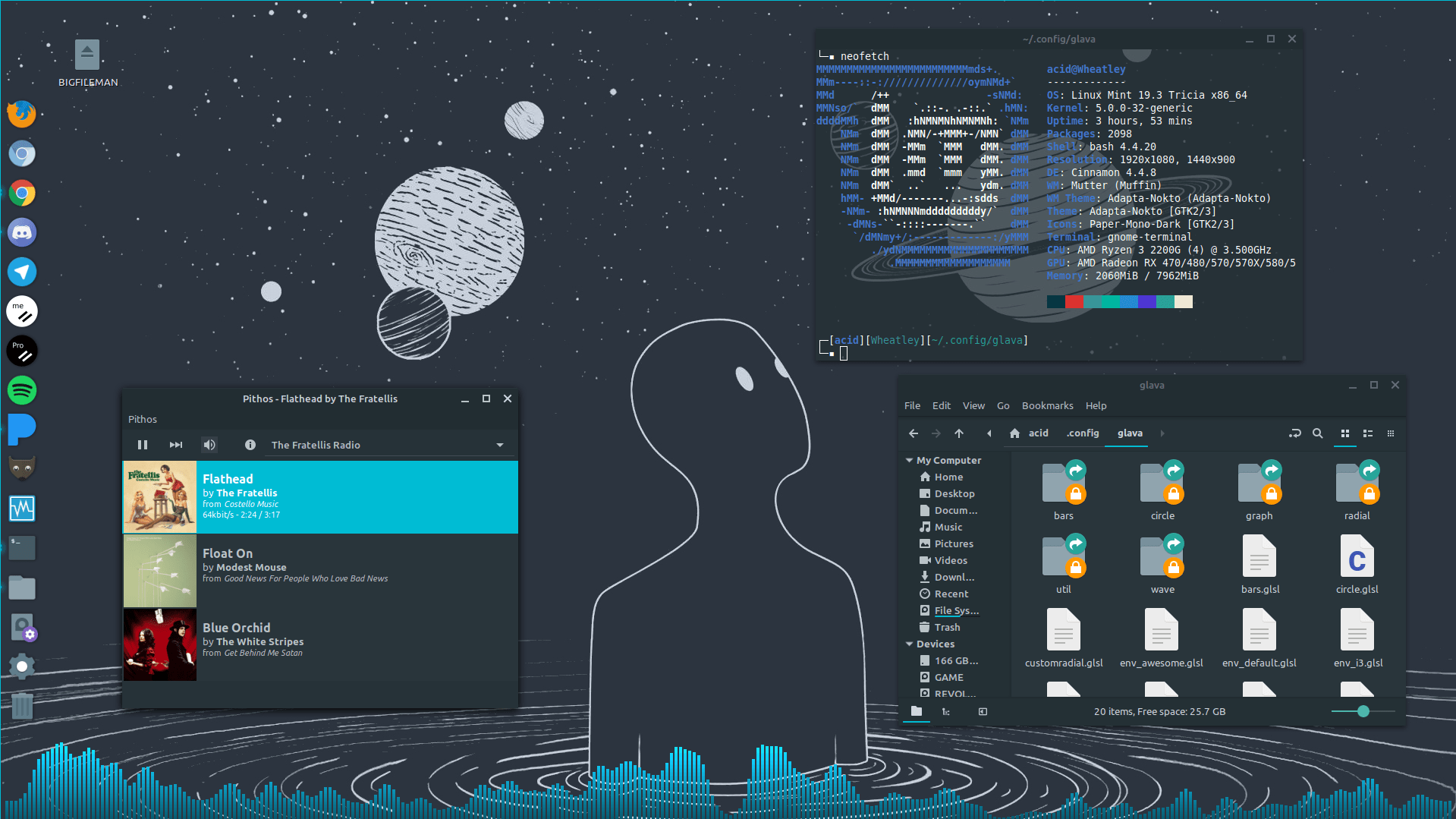Switch the sidebar to treeview mode
Viewport: 1456px width, 819px height.
945,711
